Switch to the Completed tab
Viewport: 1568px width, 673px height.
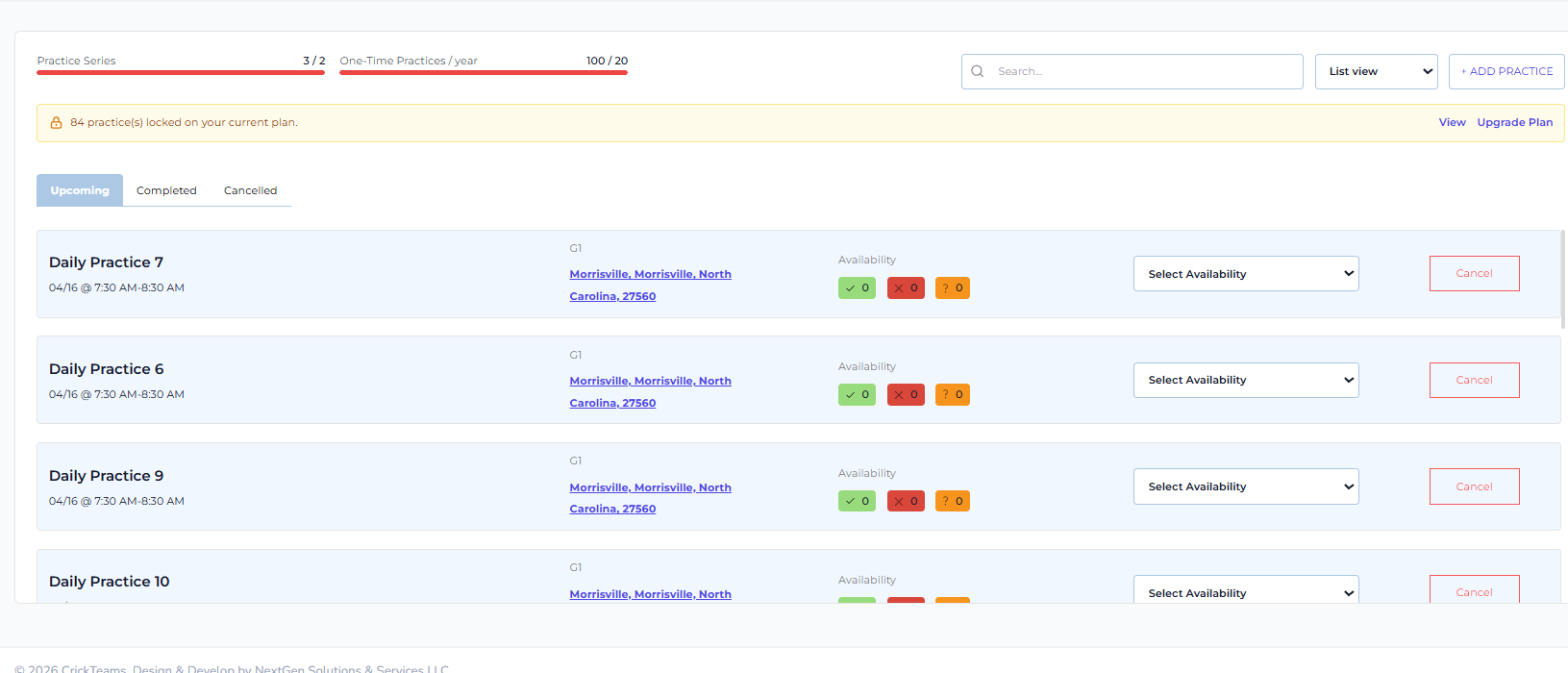pos(166,190)
